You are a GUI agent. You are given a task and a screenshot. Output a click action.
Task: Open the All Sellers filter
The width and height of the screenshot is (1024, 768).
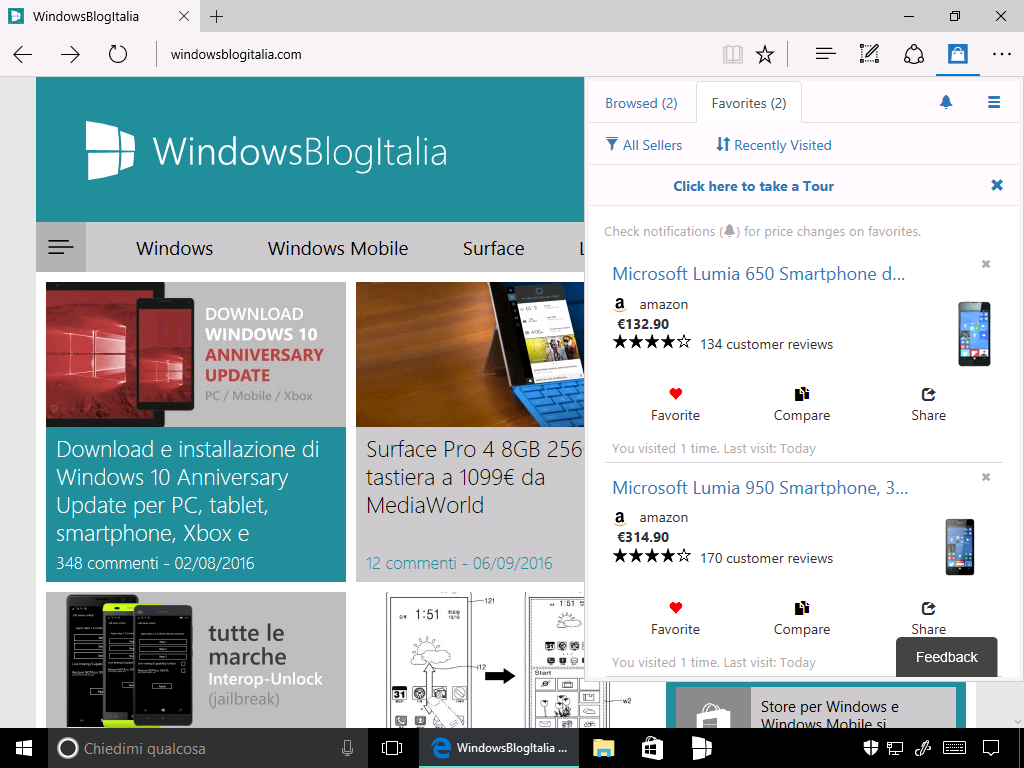pos(643,145)
